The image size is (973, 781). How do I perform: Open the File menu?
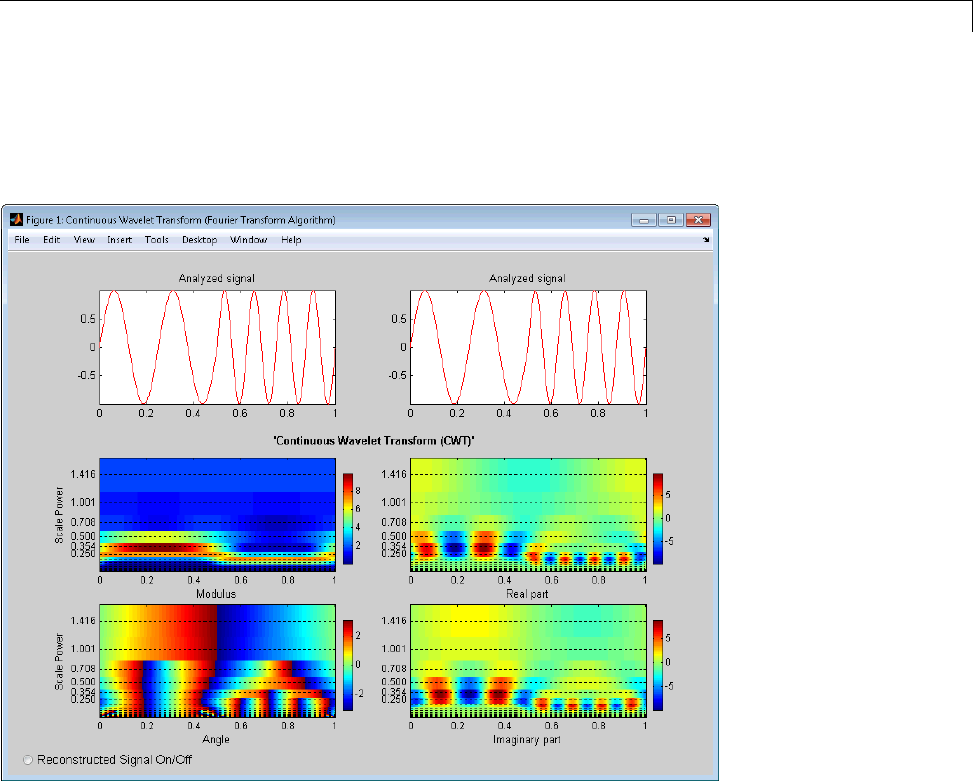22,240
